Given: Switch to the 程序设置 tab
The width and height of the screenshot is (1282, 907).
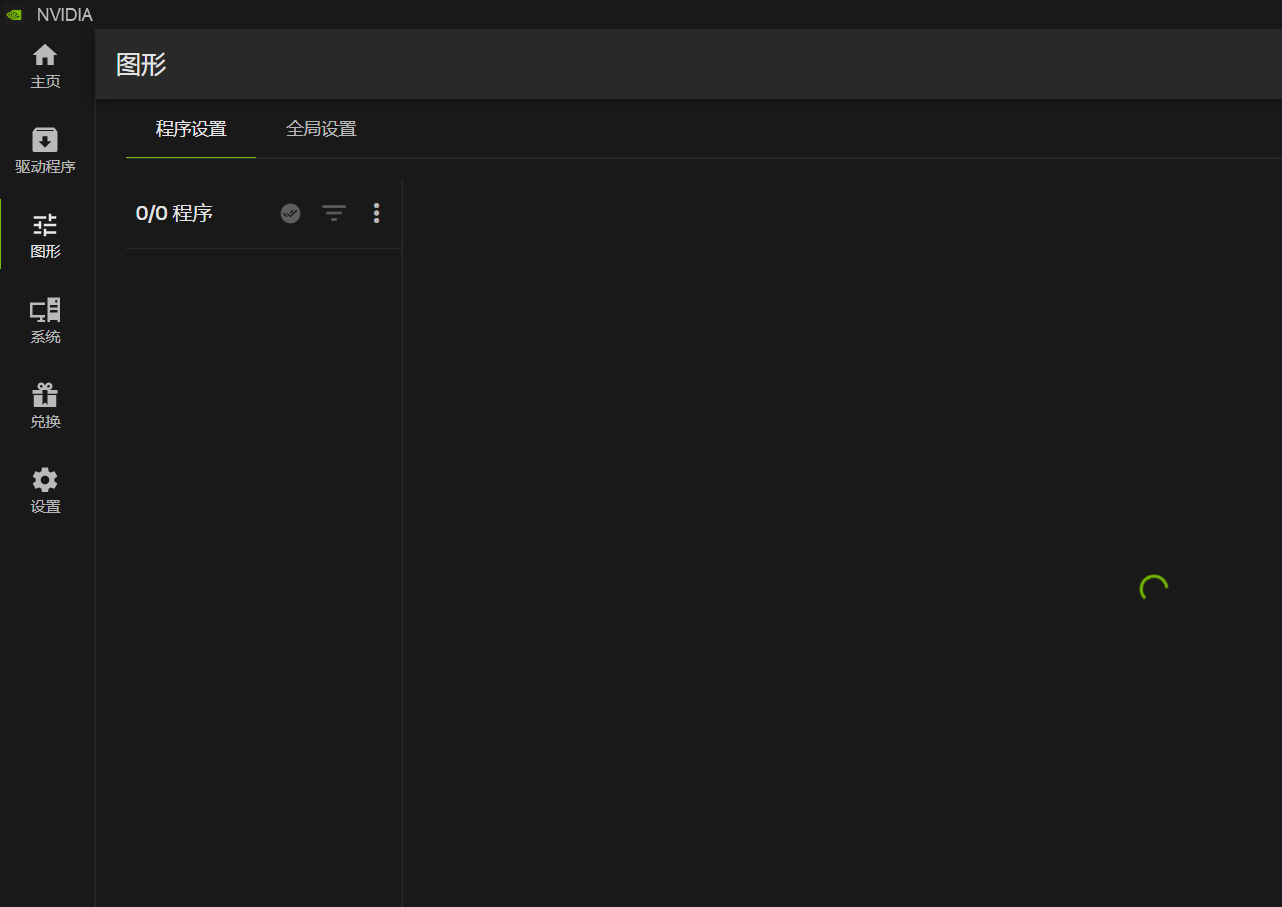Looking at the screenshot, I should (191, 129).
